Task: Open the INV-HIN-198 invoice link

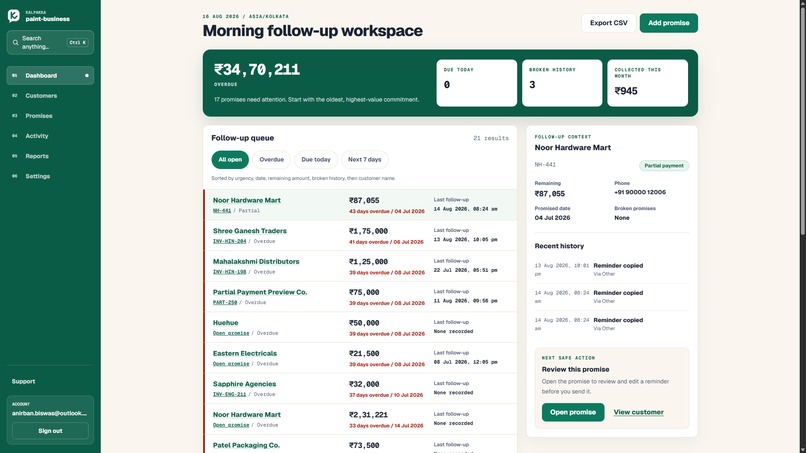Action: 229,272
